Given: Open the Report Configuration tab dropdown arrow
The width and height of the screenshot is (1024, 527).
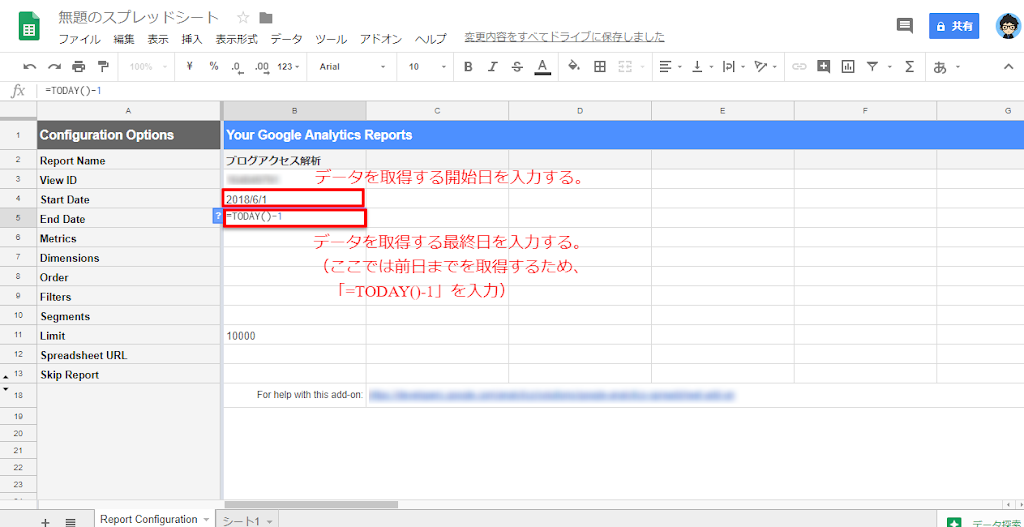Looking at the screenshot, I should click(206, 520).
